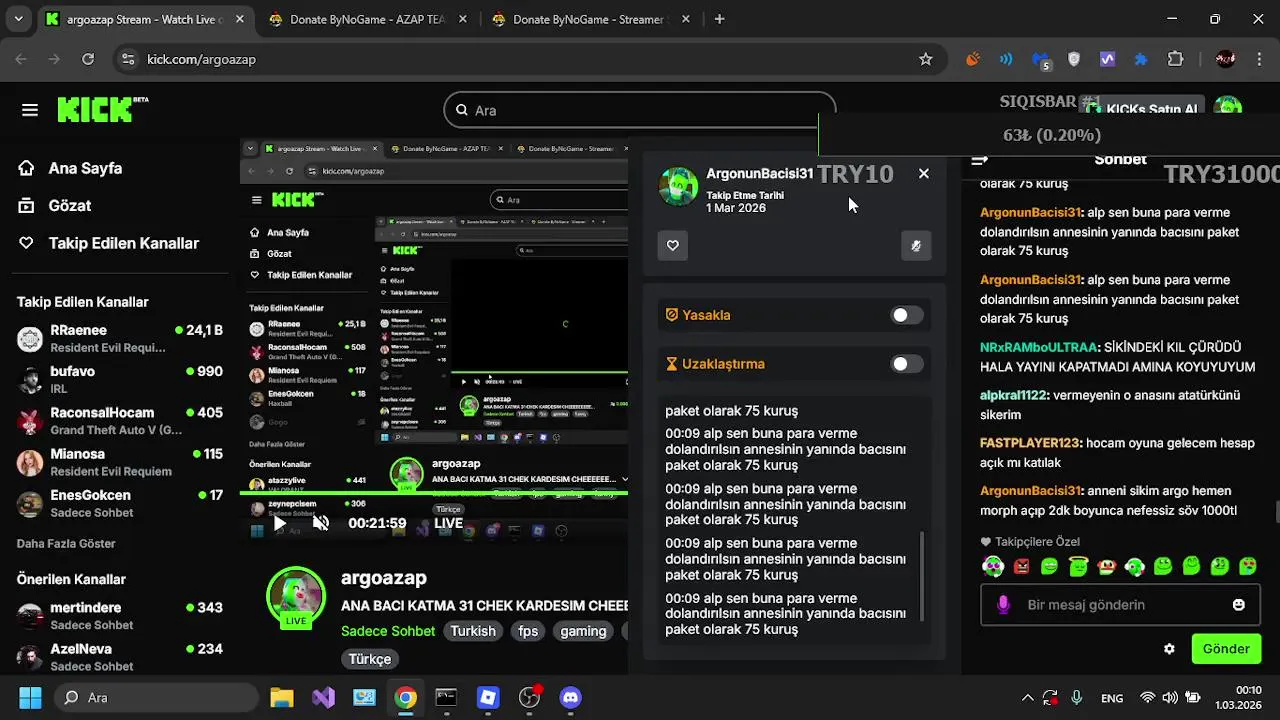
Task: Insert the green halo emote
Action: [x=1078, y=567]
